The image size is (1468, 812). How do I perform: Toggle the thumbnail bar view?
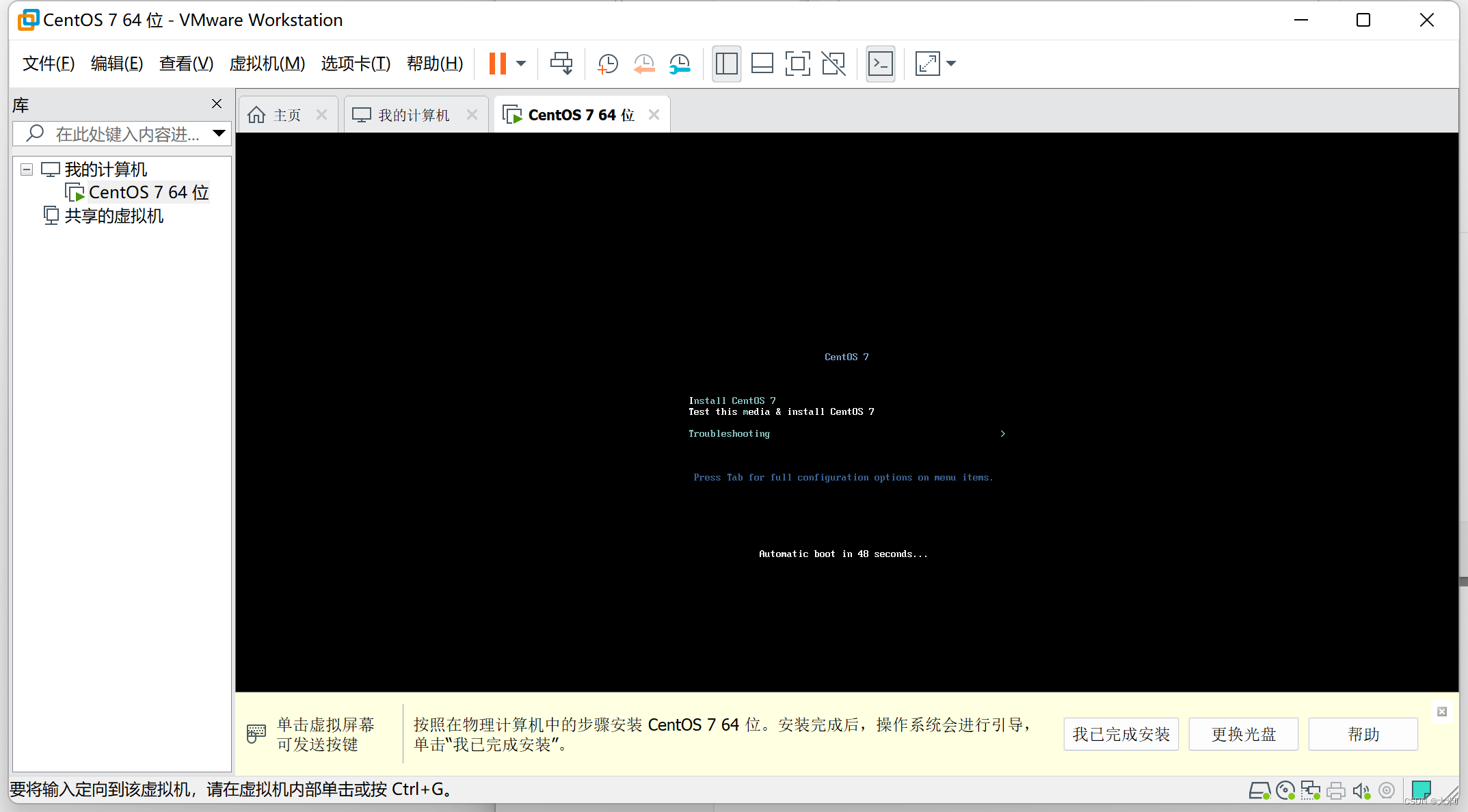[x=762, y=64]
